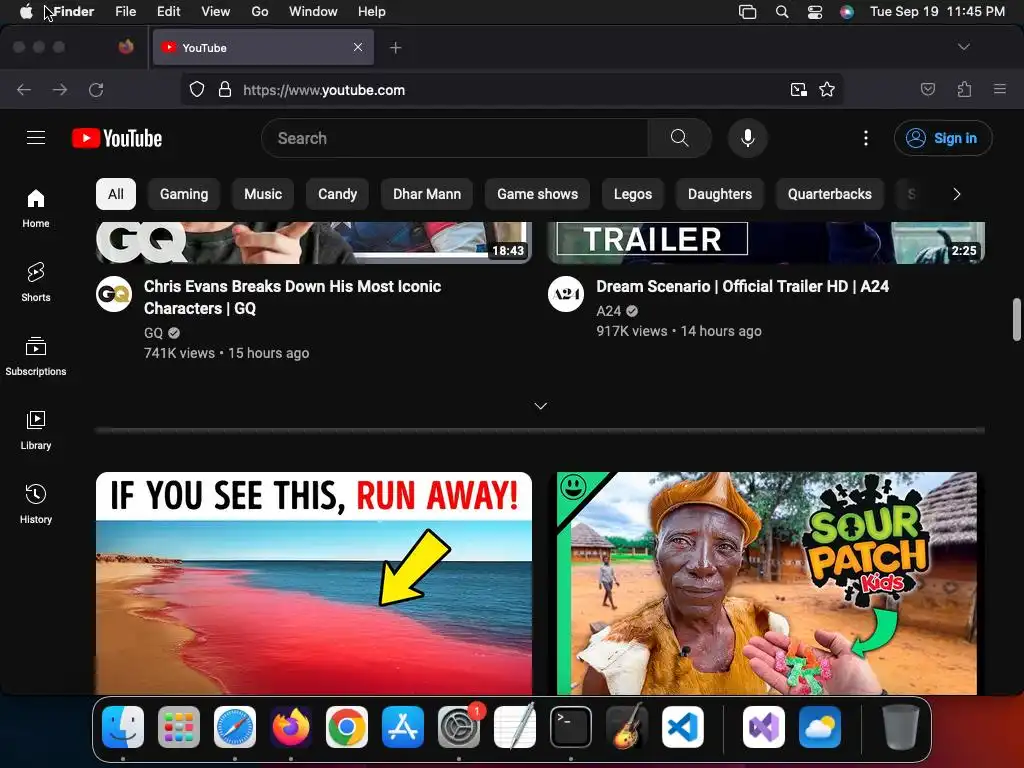Open A24 channel avatar
Screen dimensions: 1024x768
(566, 294)
